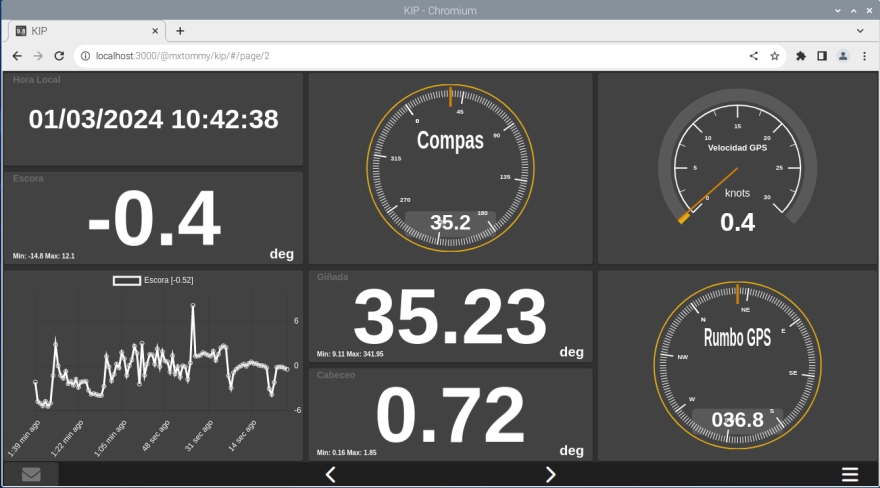Open the Extensions puzzle icon
880x488 pixels.
tap(801, 56)
